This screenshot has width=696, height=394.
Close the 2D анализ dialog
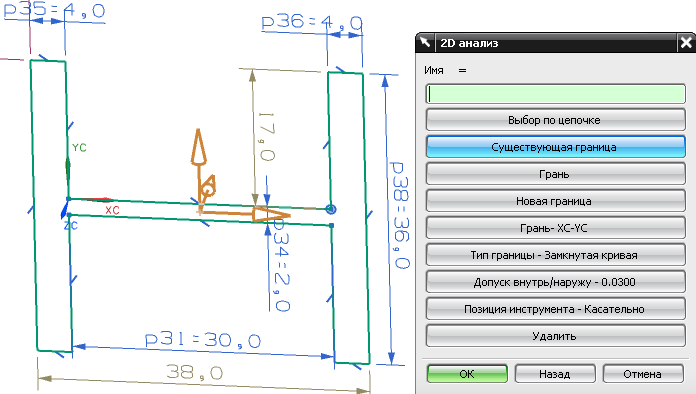click(686, 43)
